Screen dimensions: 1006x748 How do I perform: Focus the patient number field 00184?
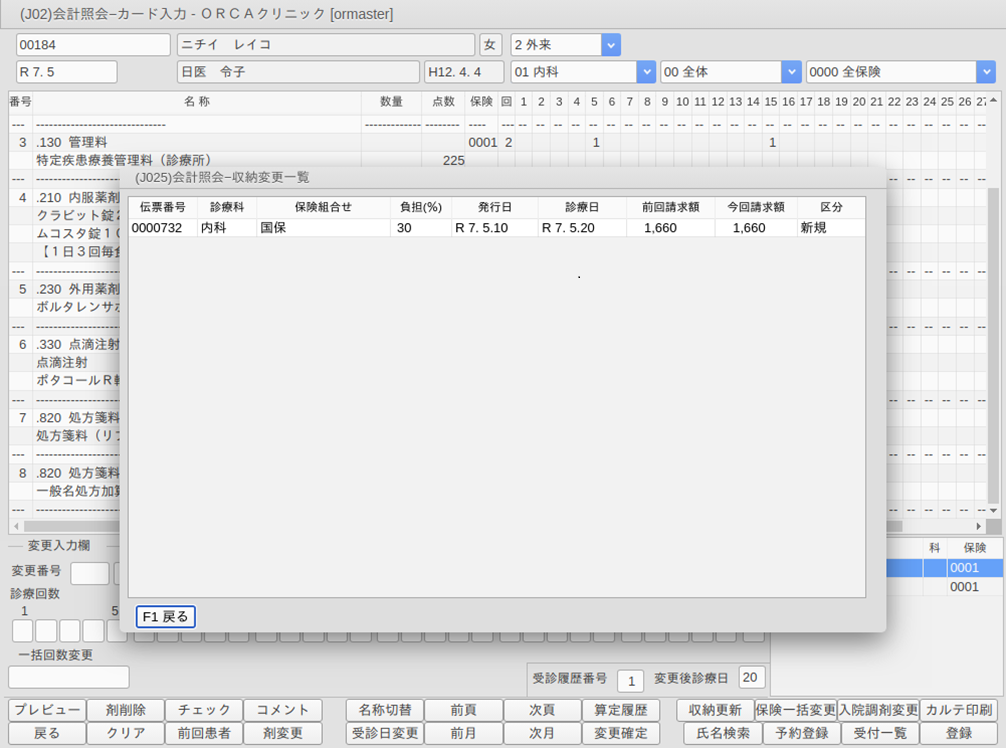(93, 45)
